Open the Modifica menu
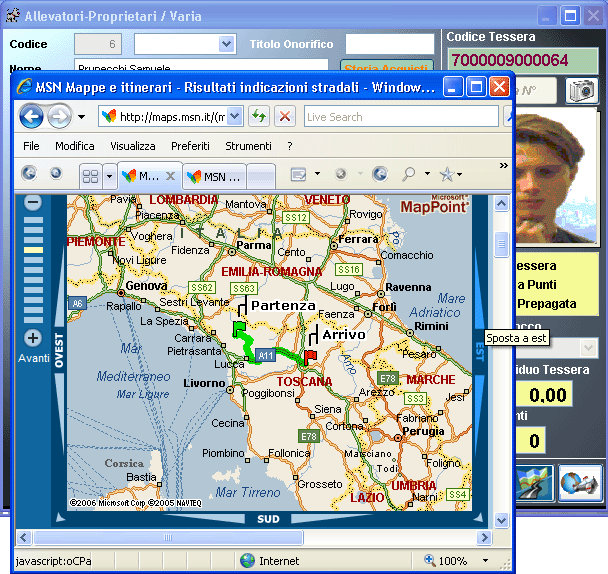The width and height of the screenshot is (608, 574). (x=75, y=146)
